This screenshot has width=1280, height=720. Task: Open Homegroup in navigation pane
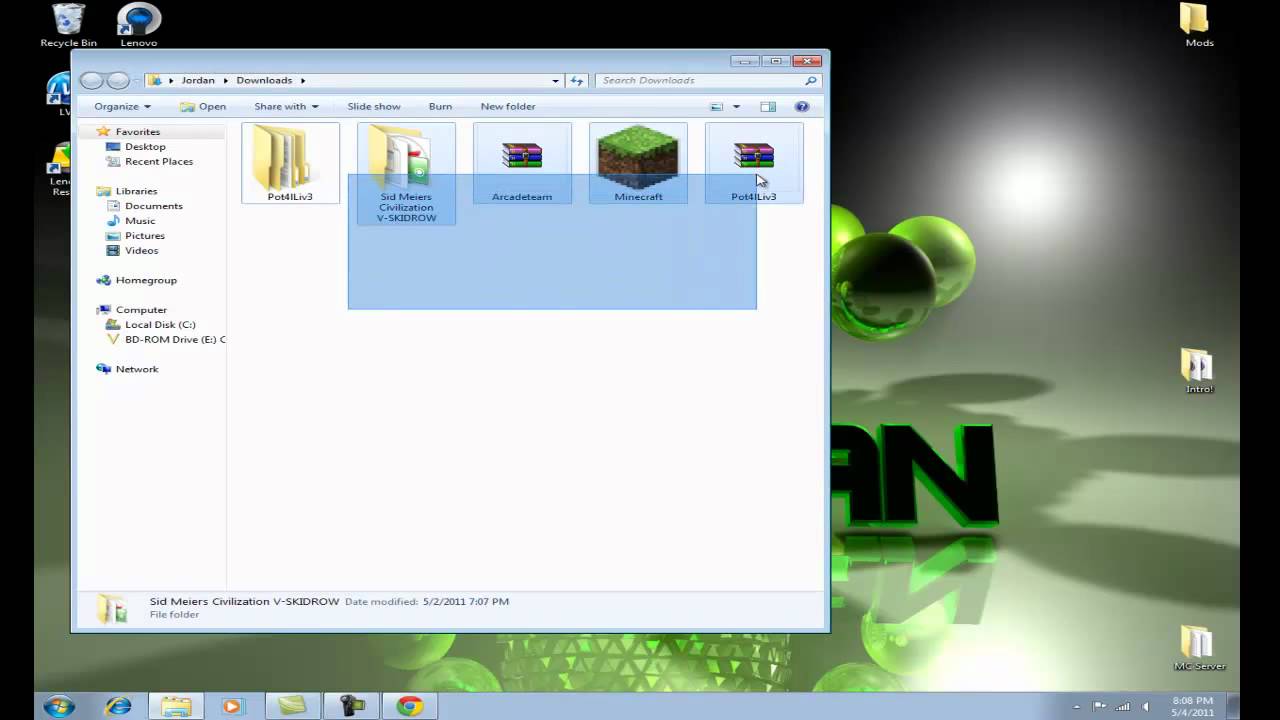click(x=146, y=281)
